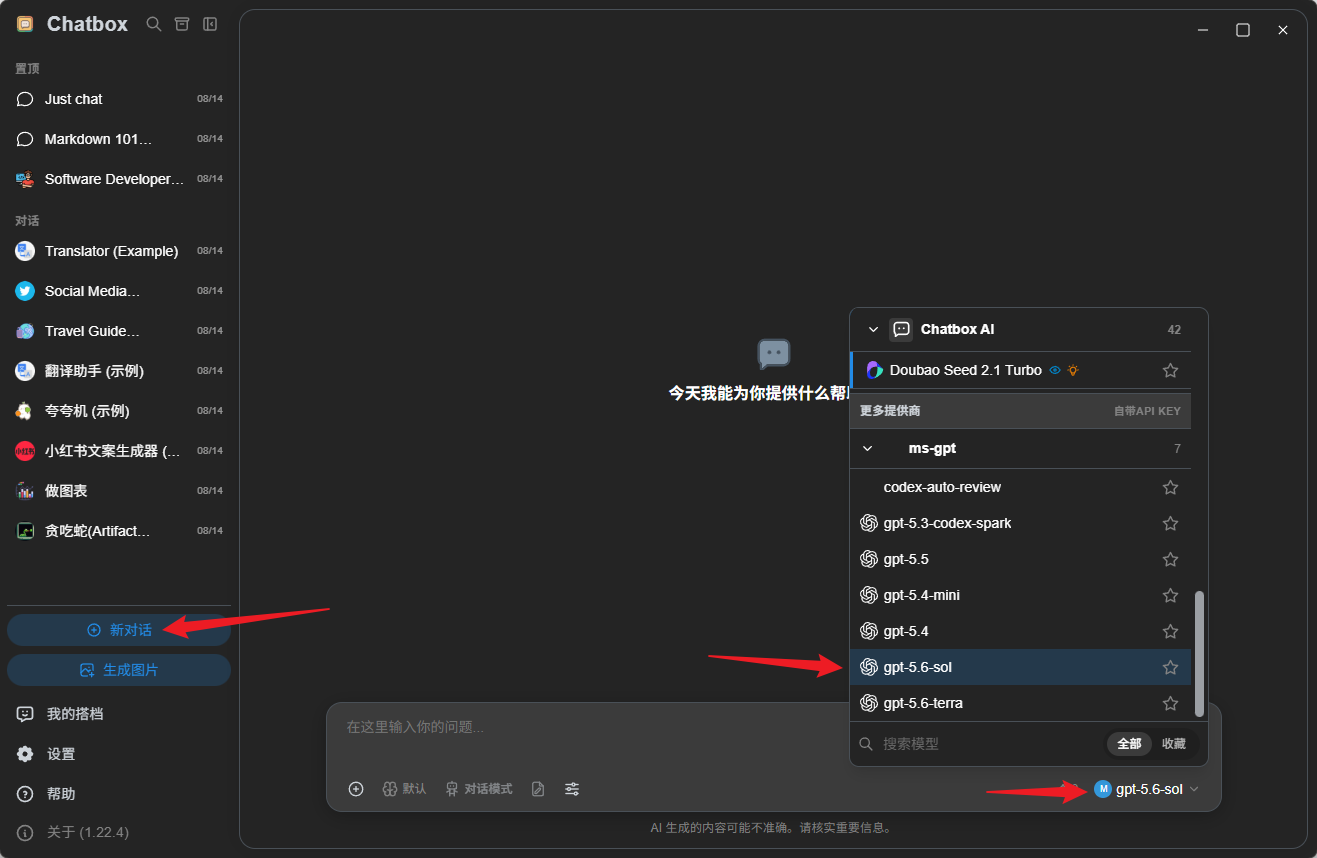
Task: Open 帮助 from the sidebar
Action: pos(119,794)
